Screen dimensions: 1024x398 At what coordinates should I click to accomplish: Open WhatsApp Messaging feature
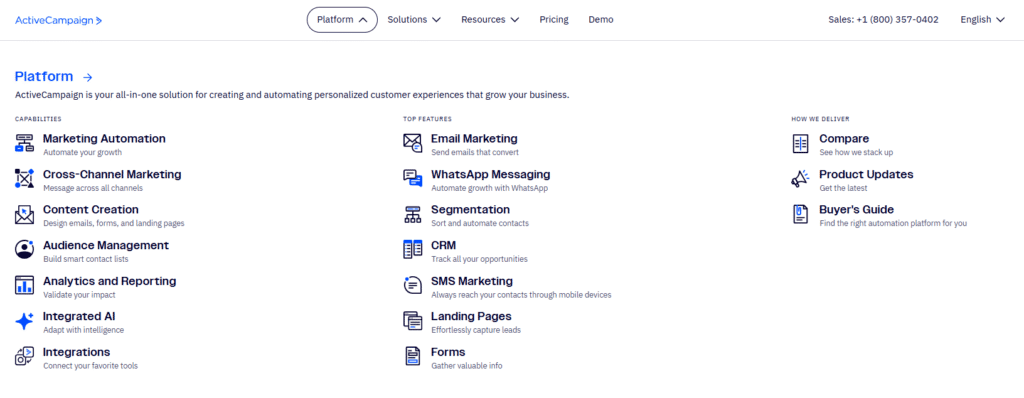pyautogui.click(x=490, y=174)
